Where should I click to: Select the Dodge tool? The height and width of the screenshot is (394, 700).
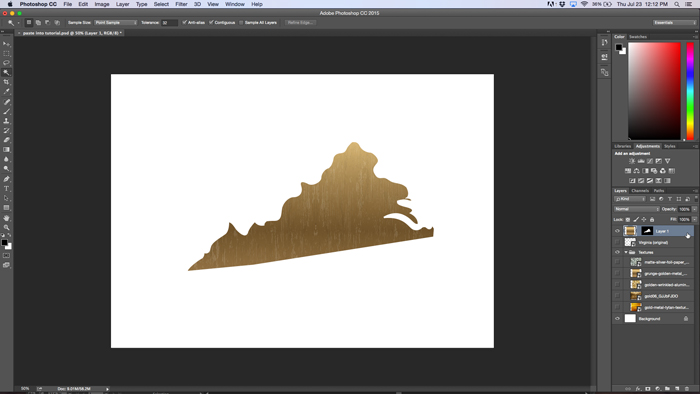6,169
